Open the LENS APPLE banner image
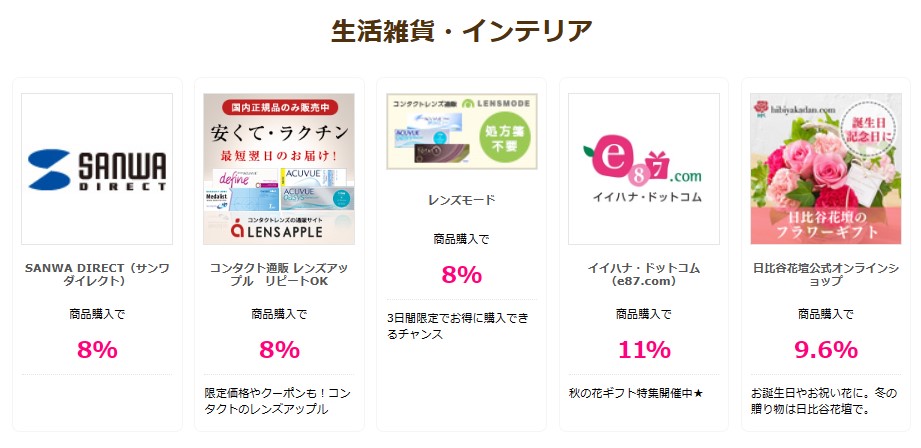The width and height of the screenshot is (921, 448). 279,169
